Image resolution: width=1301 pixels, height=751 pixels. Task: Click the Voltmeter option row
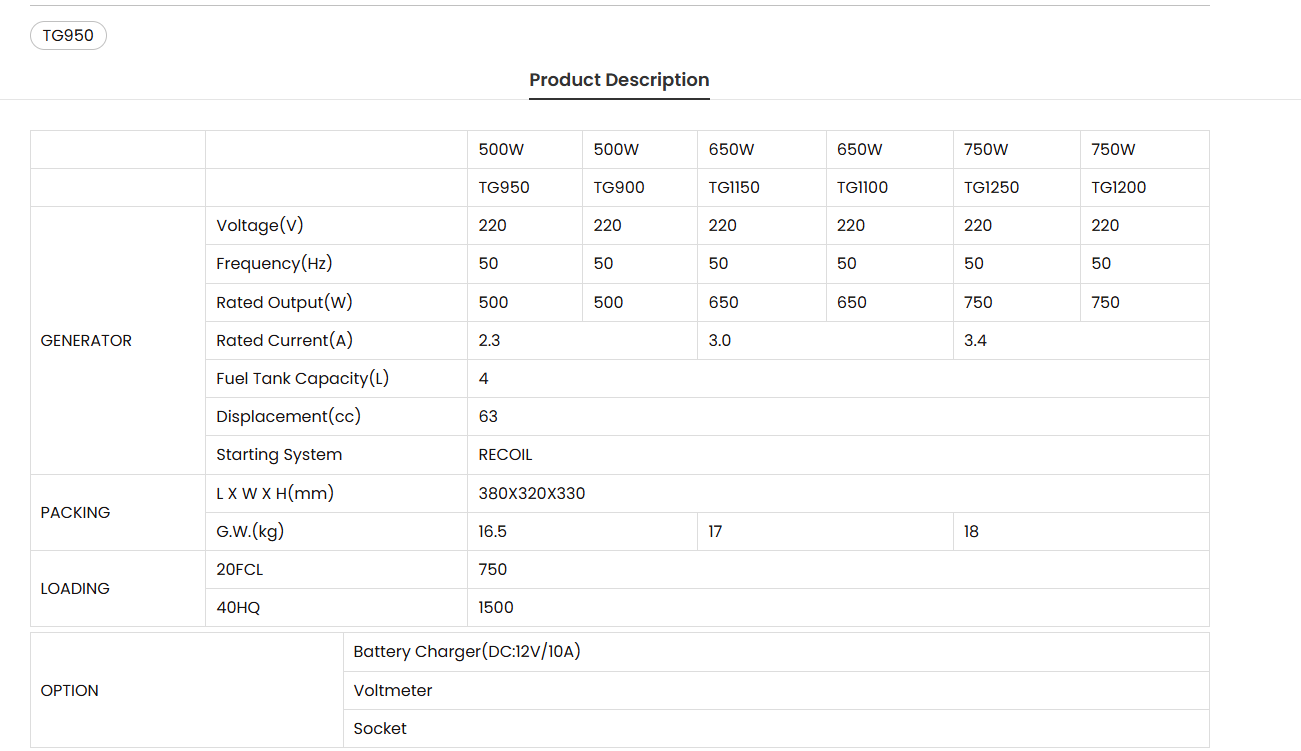(x=393, y=691)
